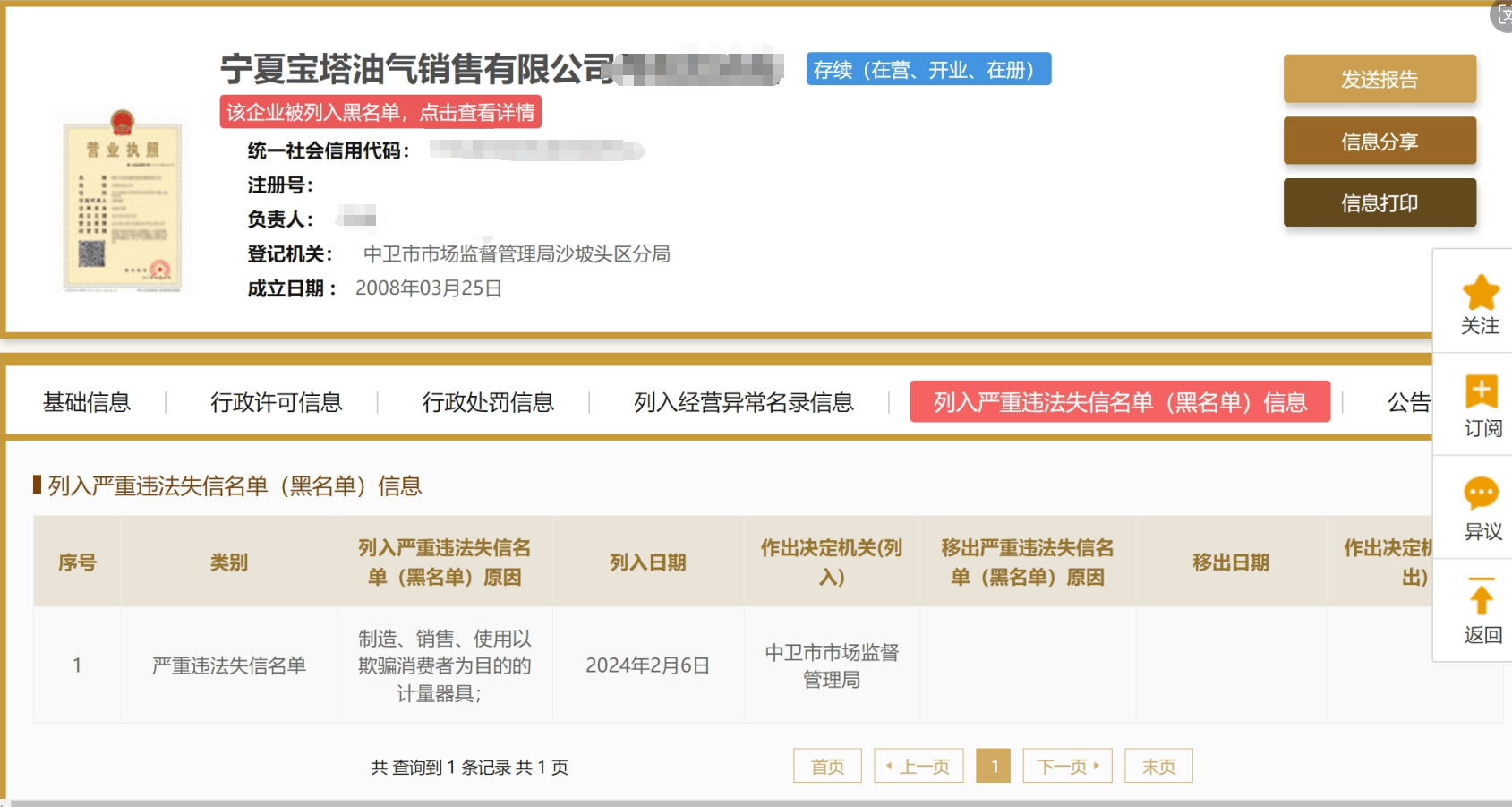Switch to the partially visible 公告 tab

[1409, 402]
